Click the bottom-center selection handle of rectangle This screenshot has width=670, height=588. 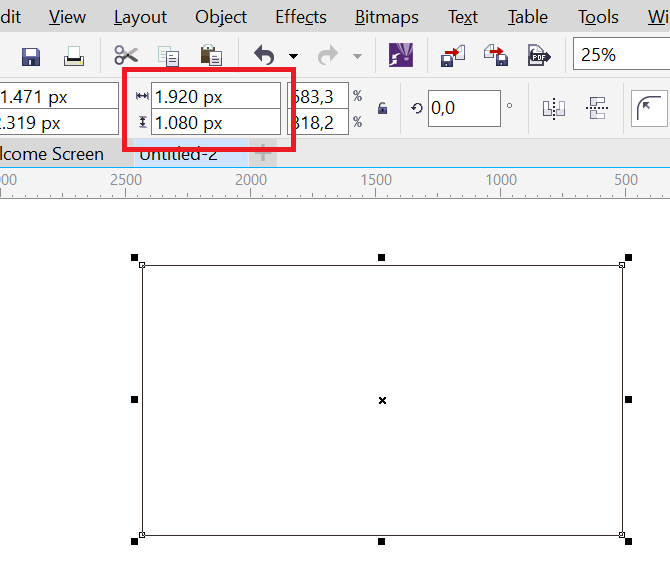click(381, 541)
